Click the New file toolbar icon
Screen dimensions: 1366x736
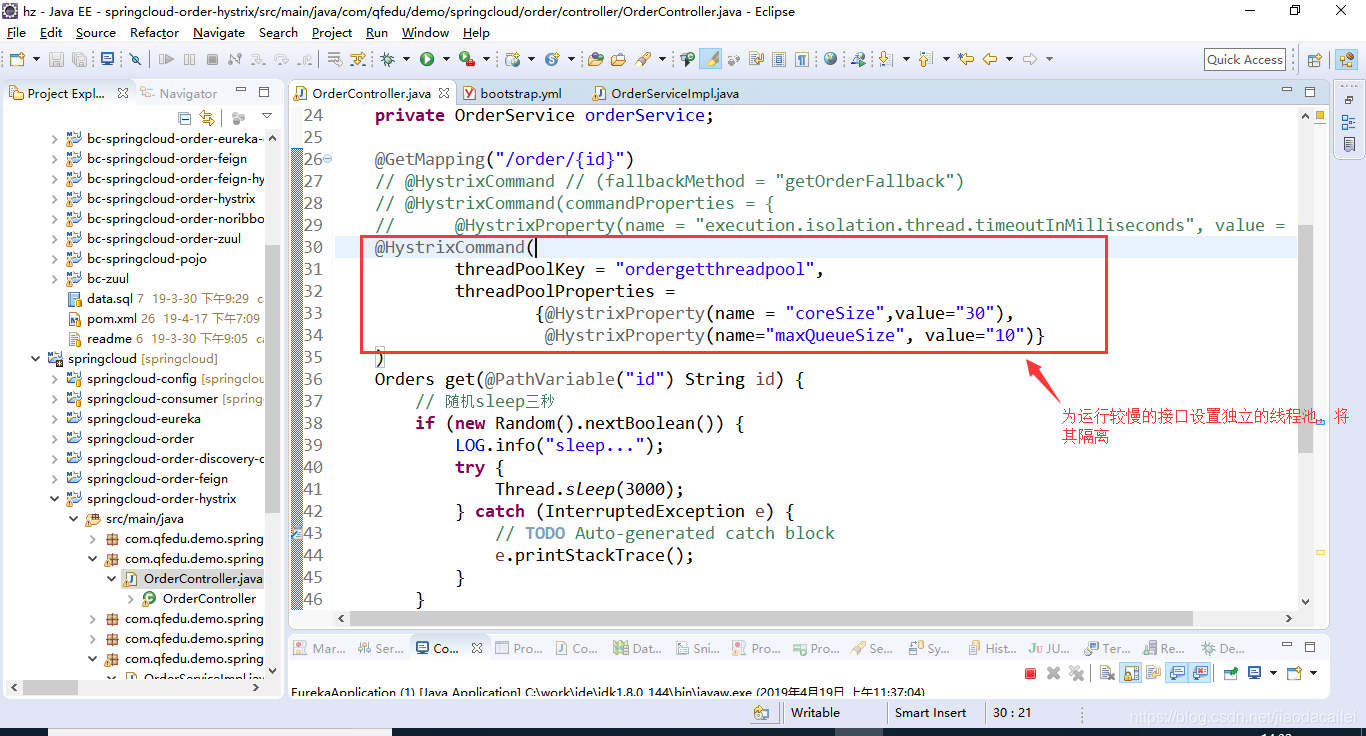click(x=17, y=60)
